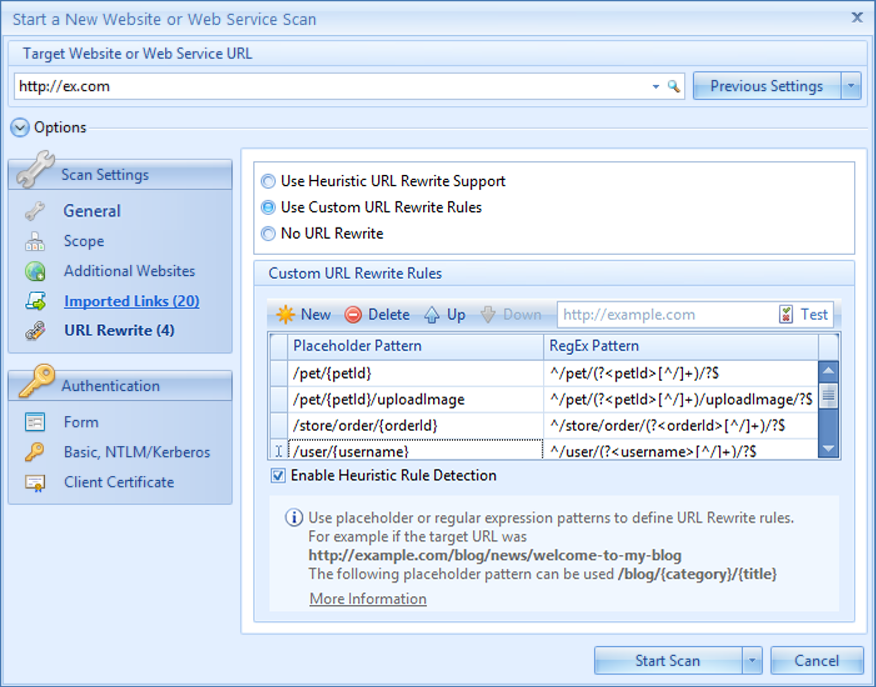
Task: Open the General scan settings
Action: pyautogui.click(x=92, y=211)
